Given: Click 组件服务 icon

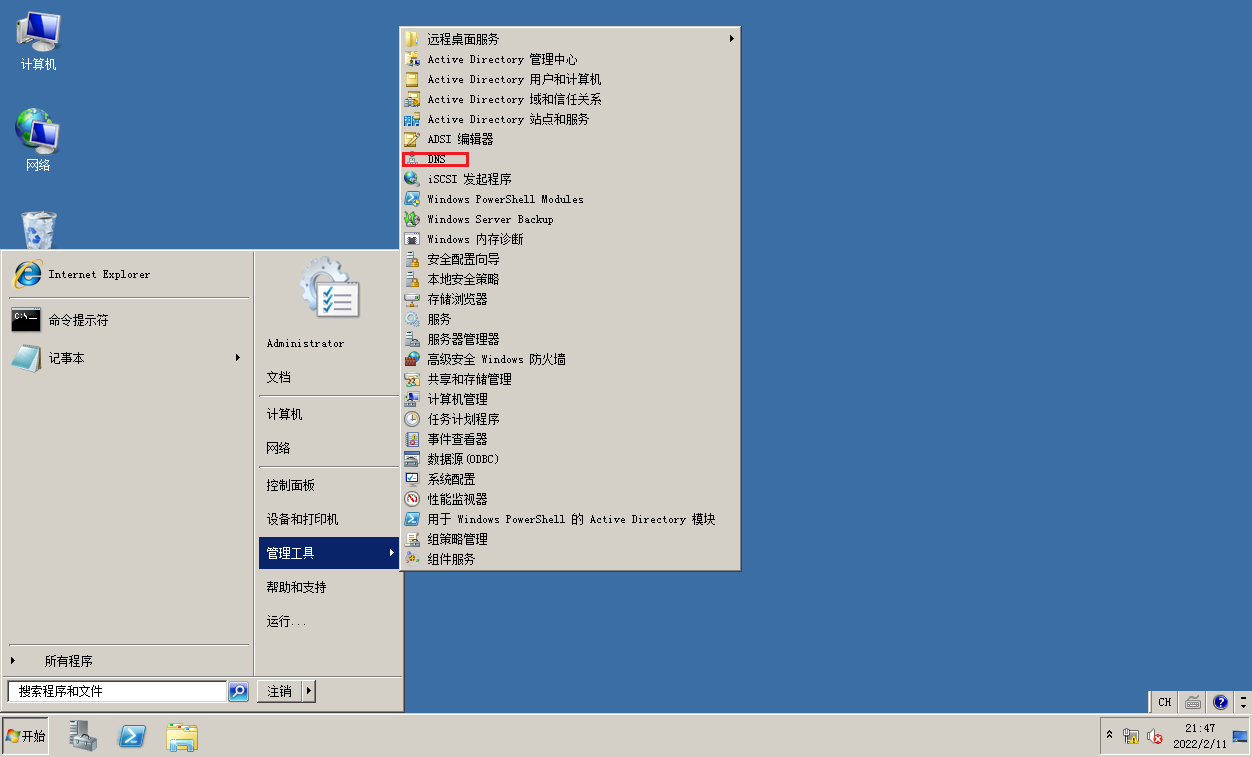Looking at the screenshot, I should click(x=411, y=559).
